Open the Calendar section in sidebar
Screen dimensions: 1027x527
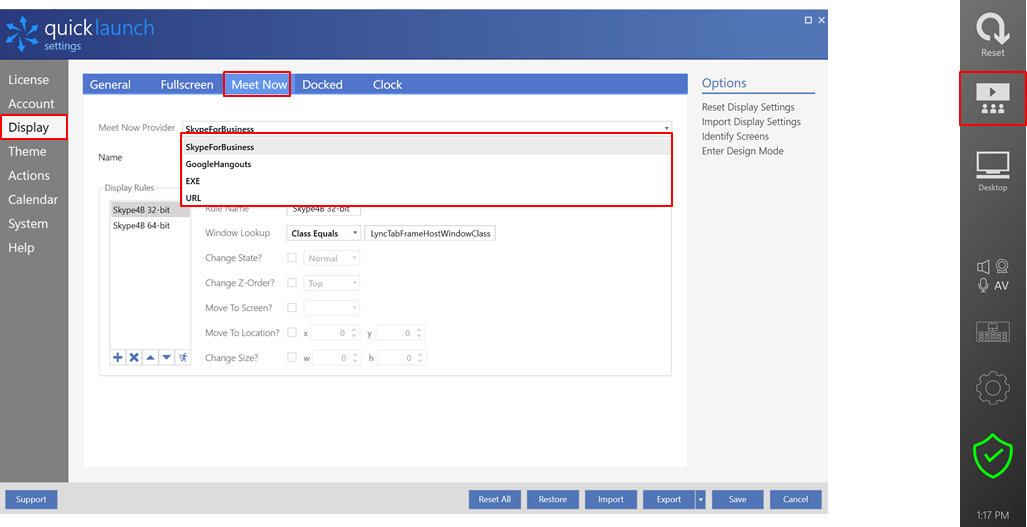pyautogui.click(x=34, y=200)
